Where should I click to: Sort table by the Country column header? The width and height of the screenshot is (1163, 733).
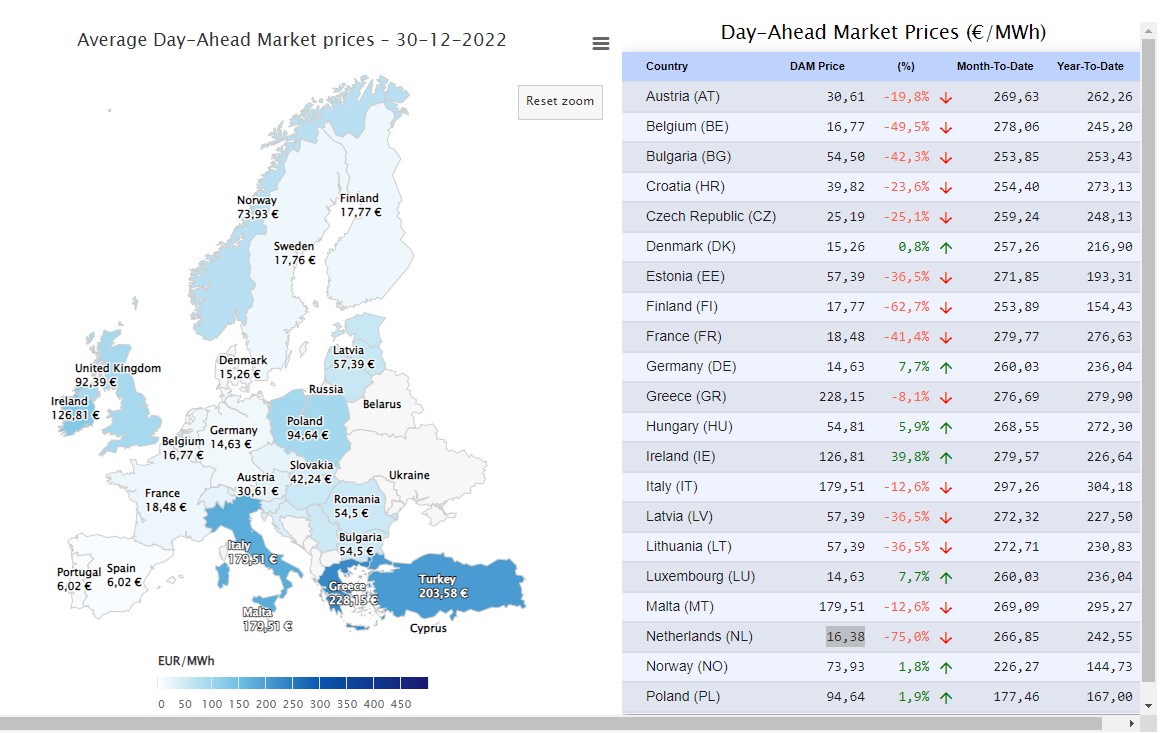[x=667, y=67]
